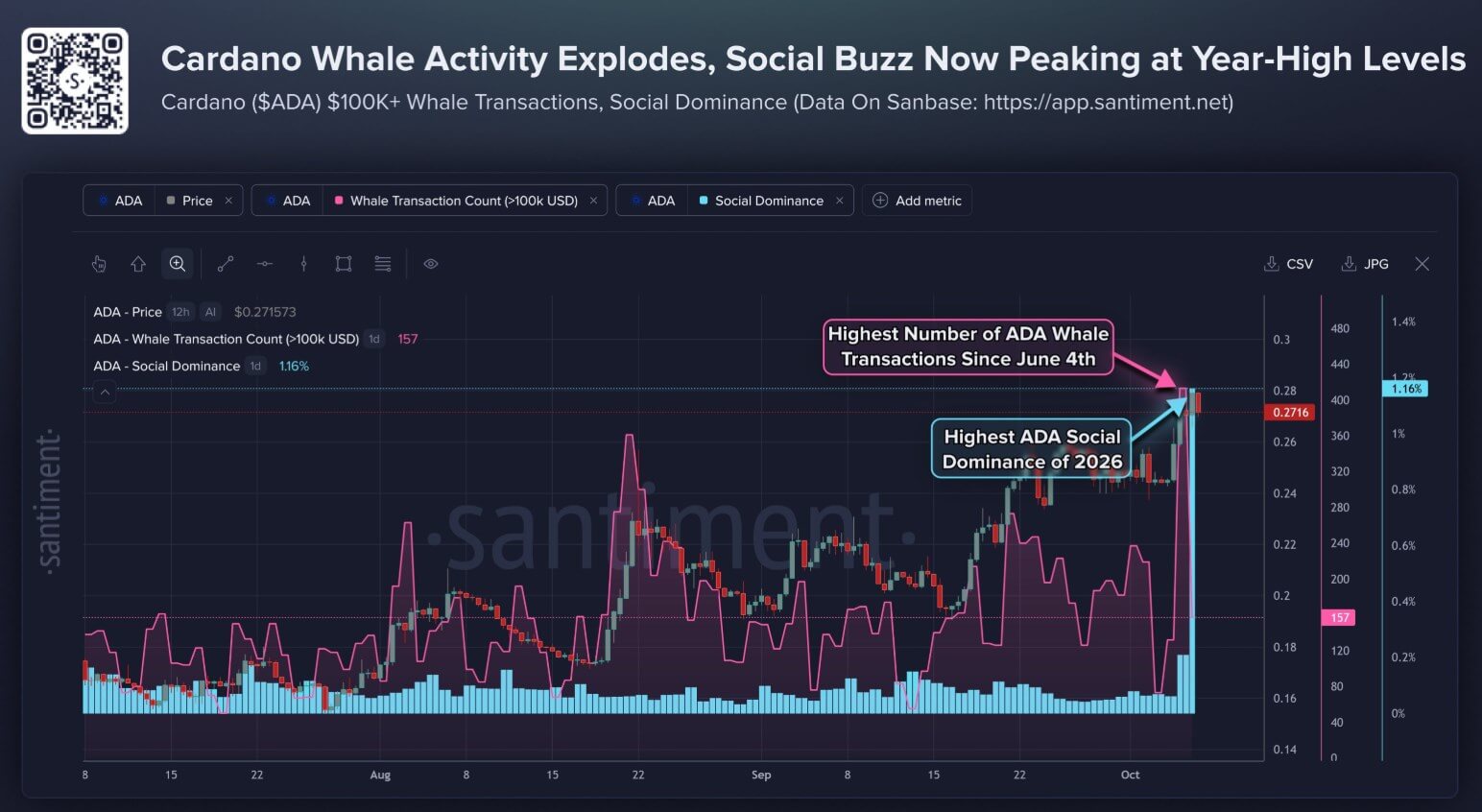Select the rectangle shape drawing tool
Screen dimensions: 1482x812
click(x=344, y=264)
